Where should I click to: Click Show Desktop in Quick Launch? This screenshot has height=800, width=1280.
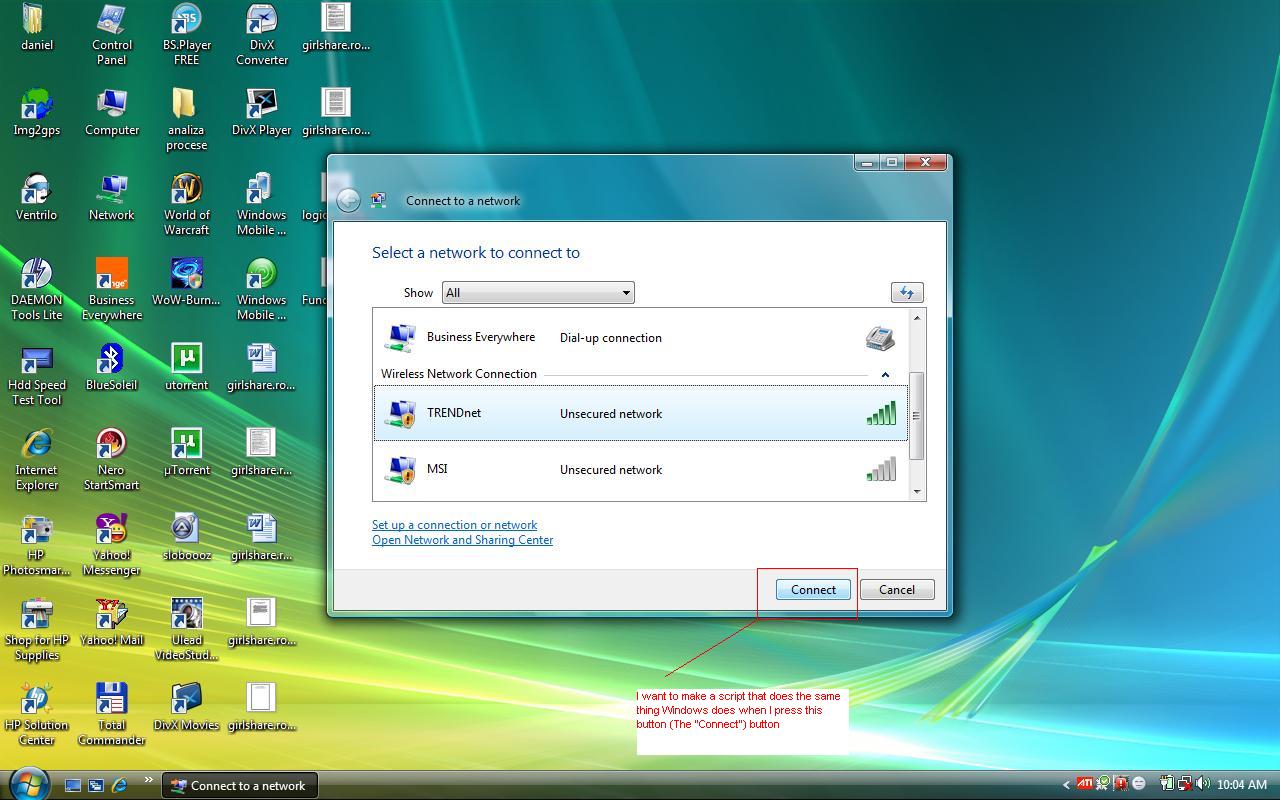[x=73, y=785]
